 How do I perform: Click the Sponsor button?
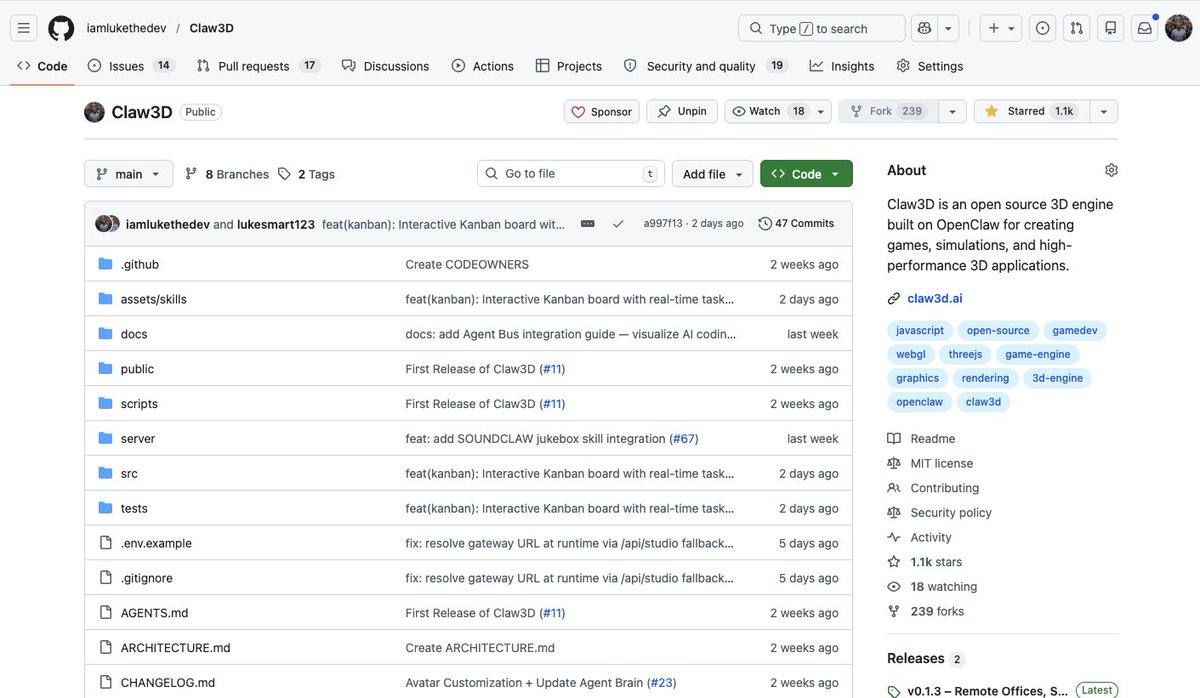[x=601, y=112]
